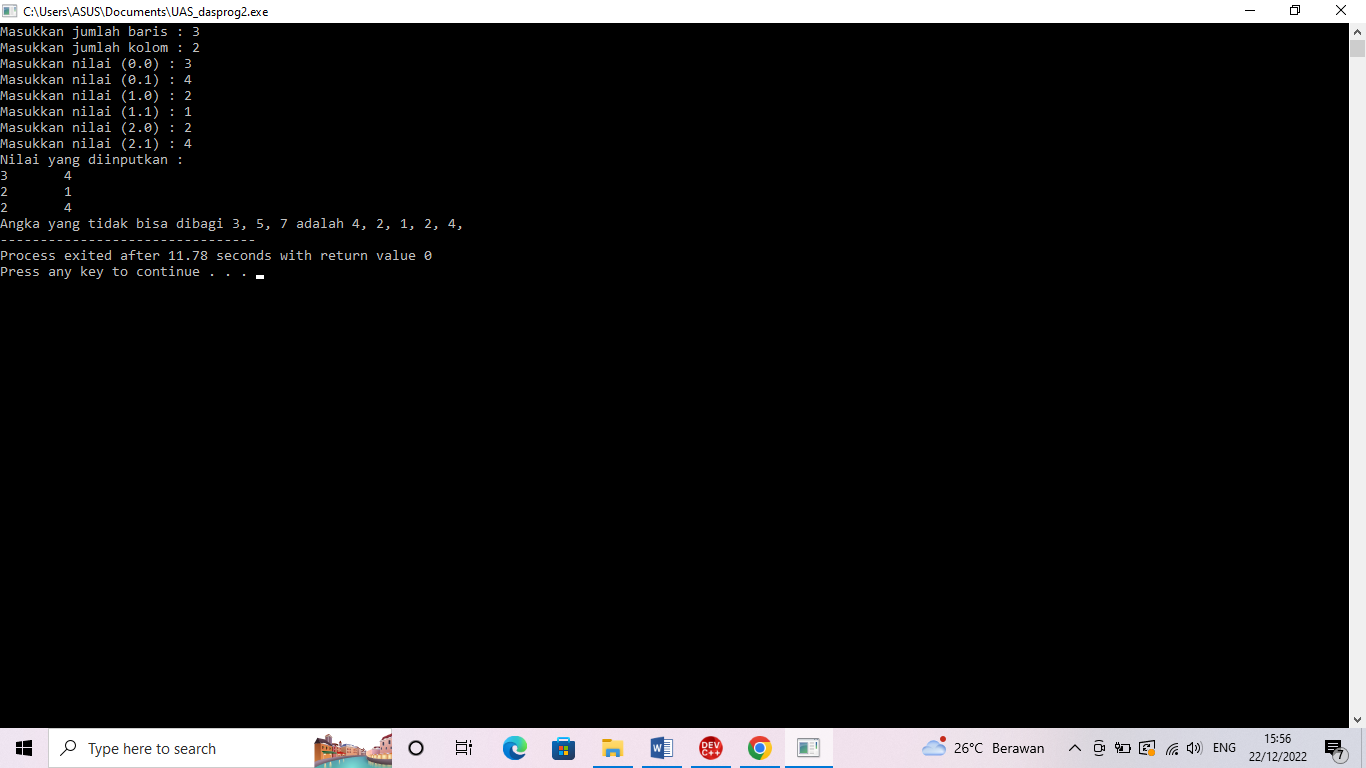The width and height of the screenshot is (1366, 768).
Task: Click the "Angka yang tidak bisa dibagi" output line
Action: [x=232, y=224]
